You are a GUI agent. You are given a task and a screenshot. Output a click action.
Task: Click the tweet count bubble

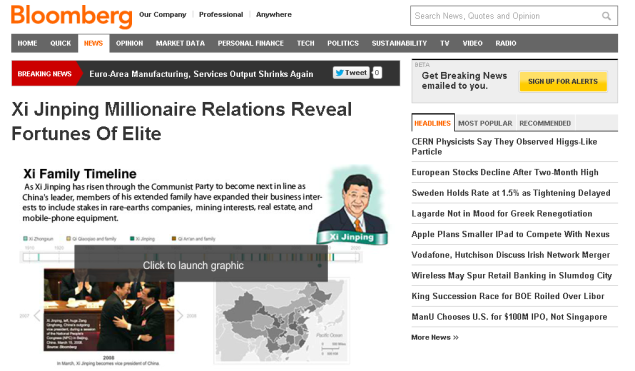(x=377, y=73)
